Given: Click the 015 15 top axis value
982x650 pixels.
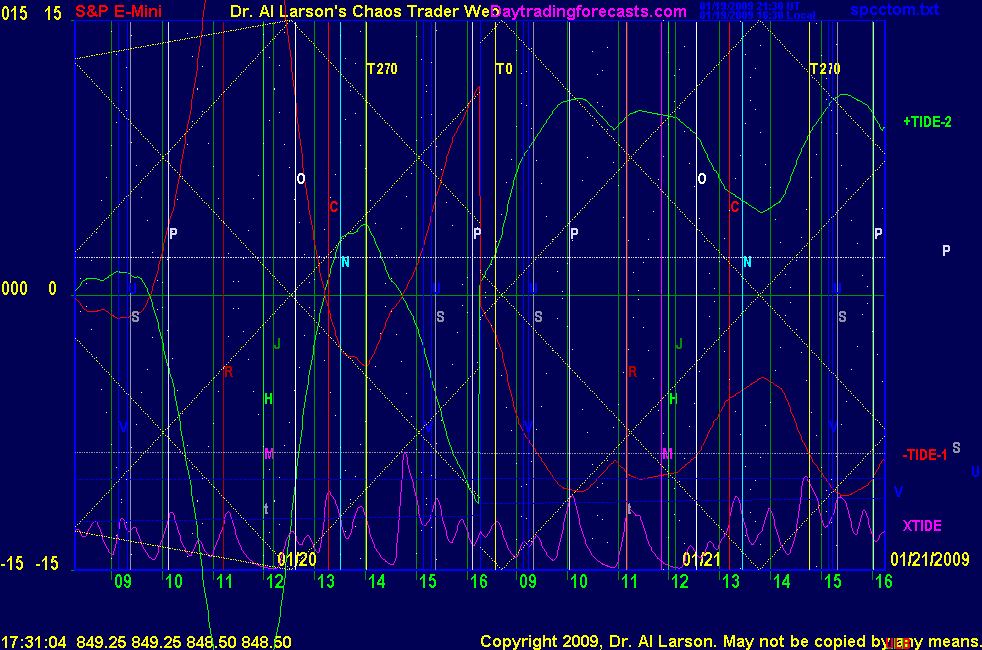Looking at the screenshot, I should [x=31, y=13].
